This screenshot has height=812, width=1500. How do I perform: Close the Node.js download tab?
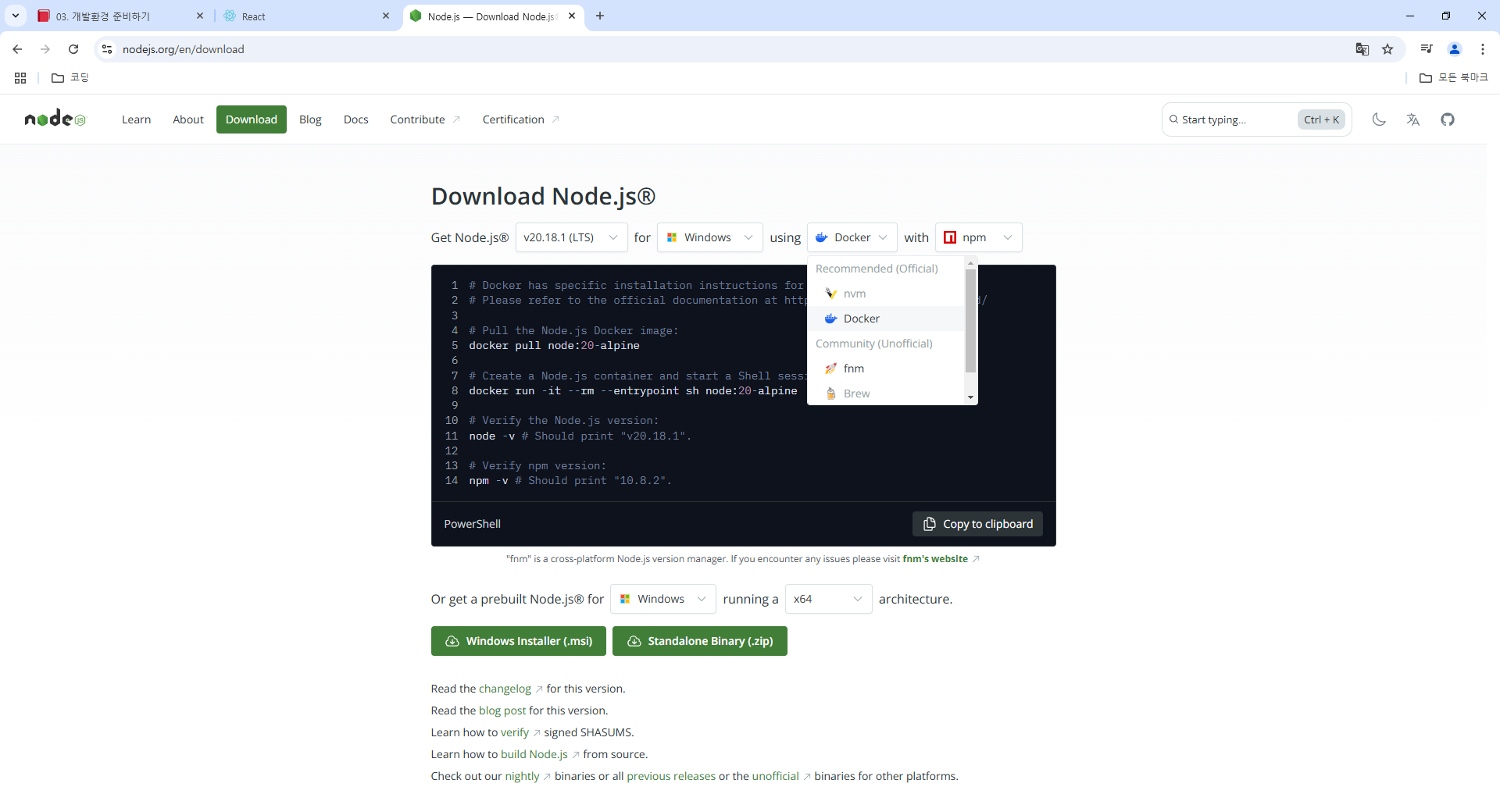[572, 16]
